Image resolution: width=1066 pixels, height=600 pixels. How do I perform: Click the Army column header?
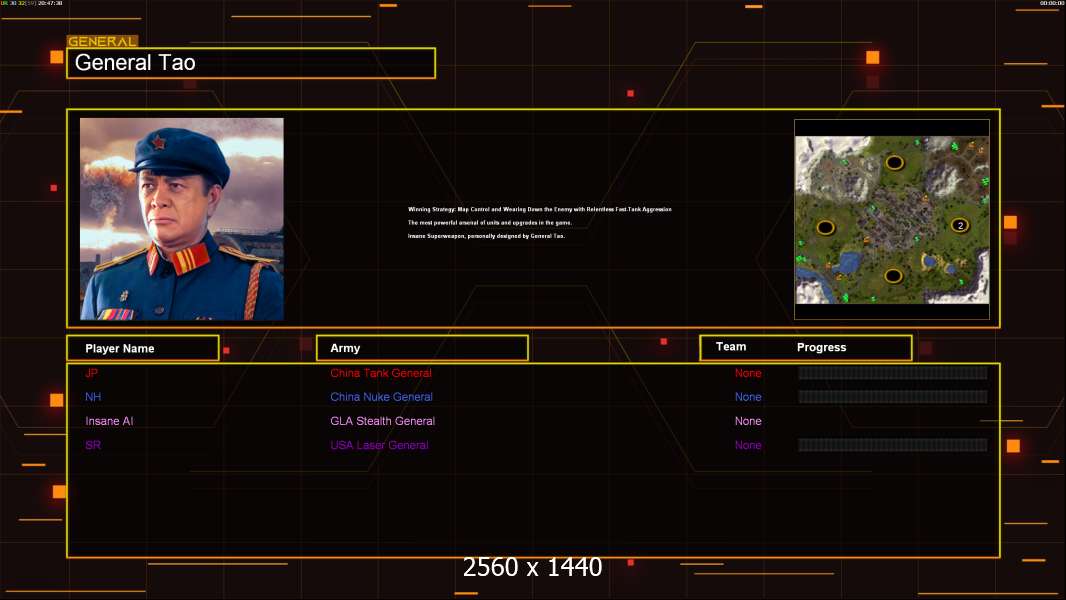(422, 348)
